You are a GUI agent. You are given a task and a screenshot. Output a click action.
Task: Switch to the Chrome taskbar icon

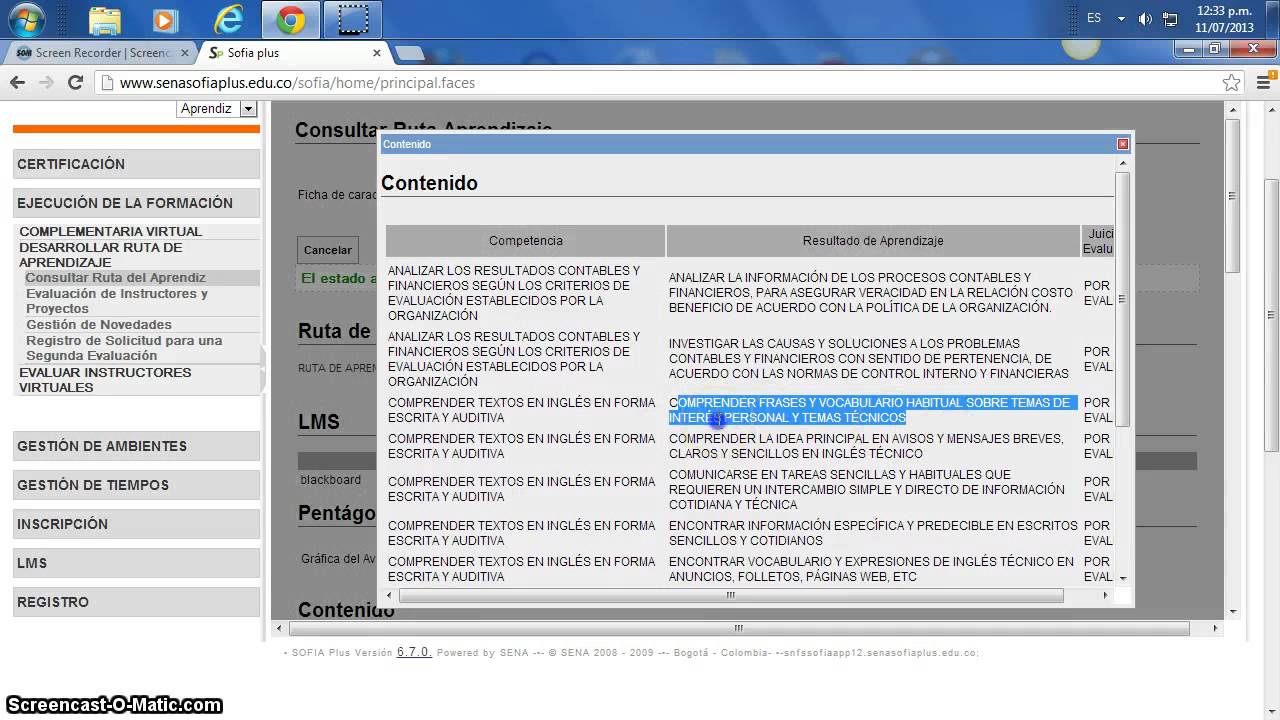(x=290, y=19)
